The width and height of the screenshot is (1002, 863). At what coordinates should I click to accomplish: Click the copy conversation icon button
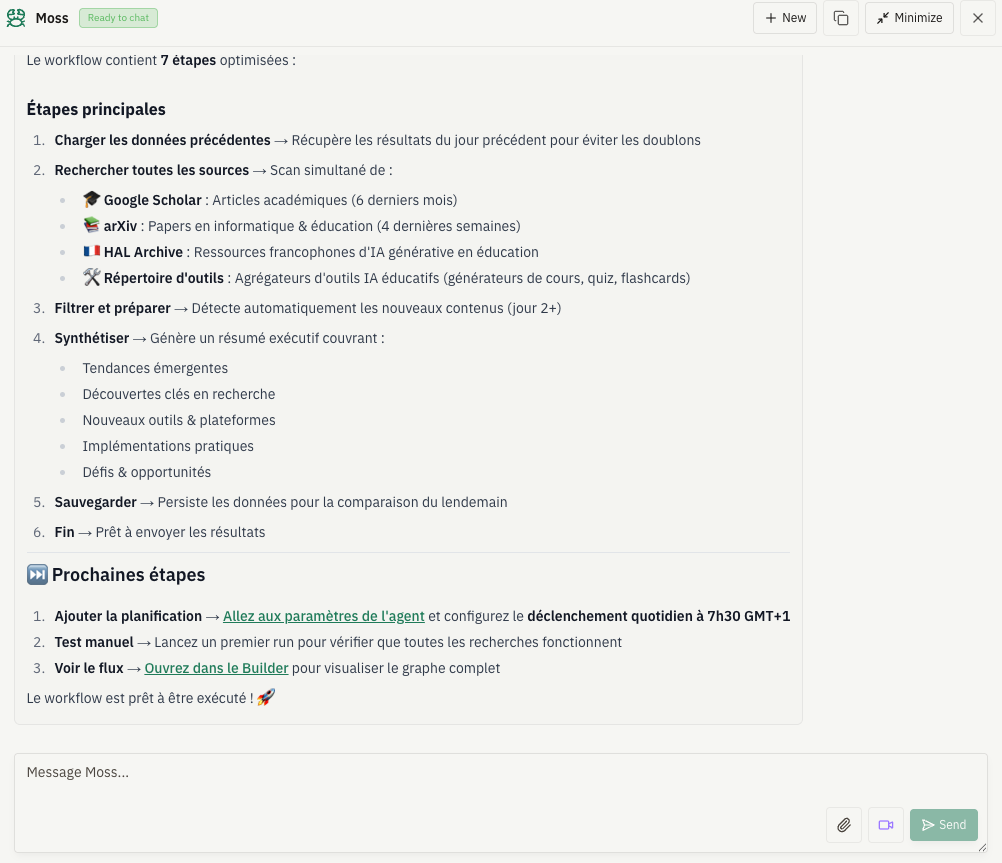click(841, 18)
